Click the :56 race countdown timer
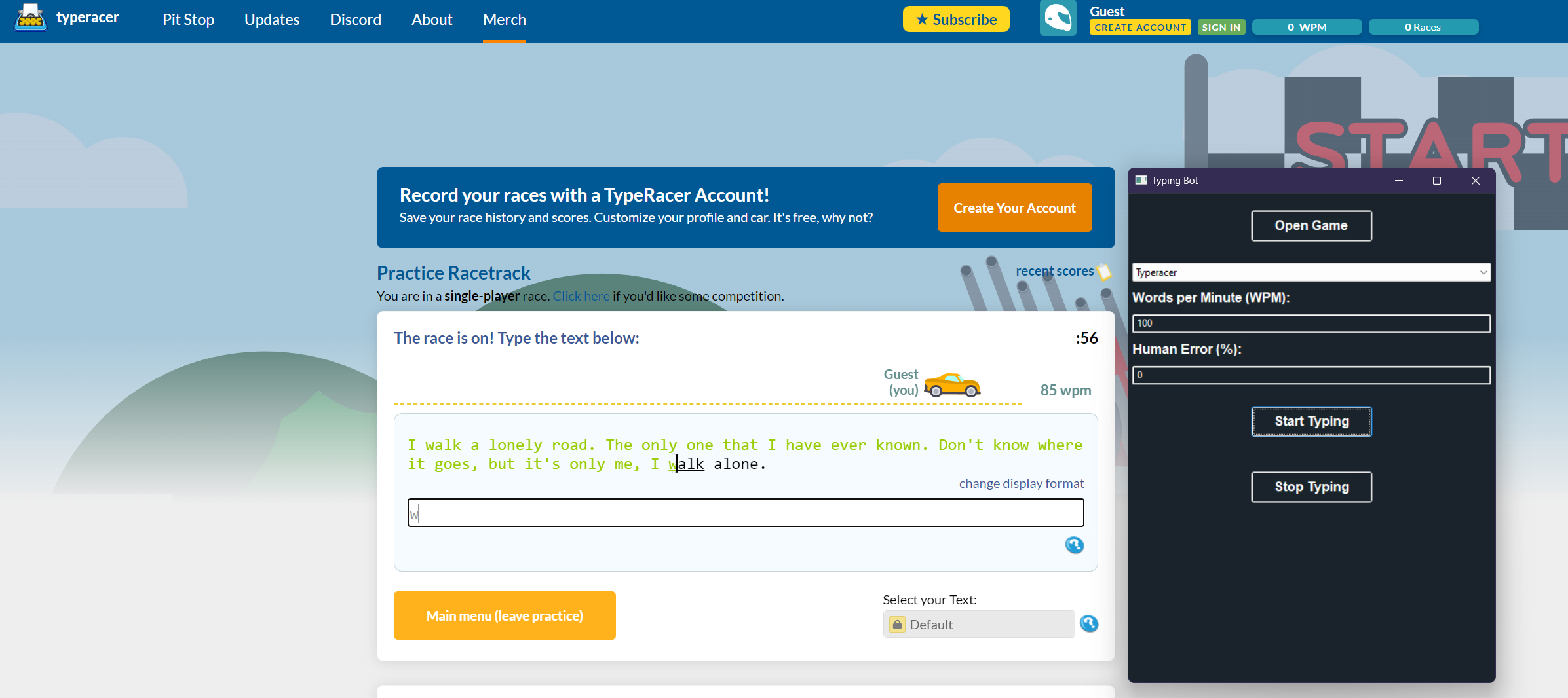This screenshot has width=1568, height=698. tap(1086, 338)
